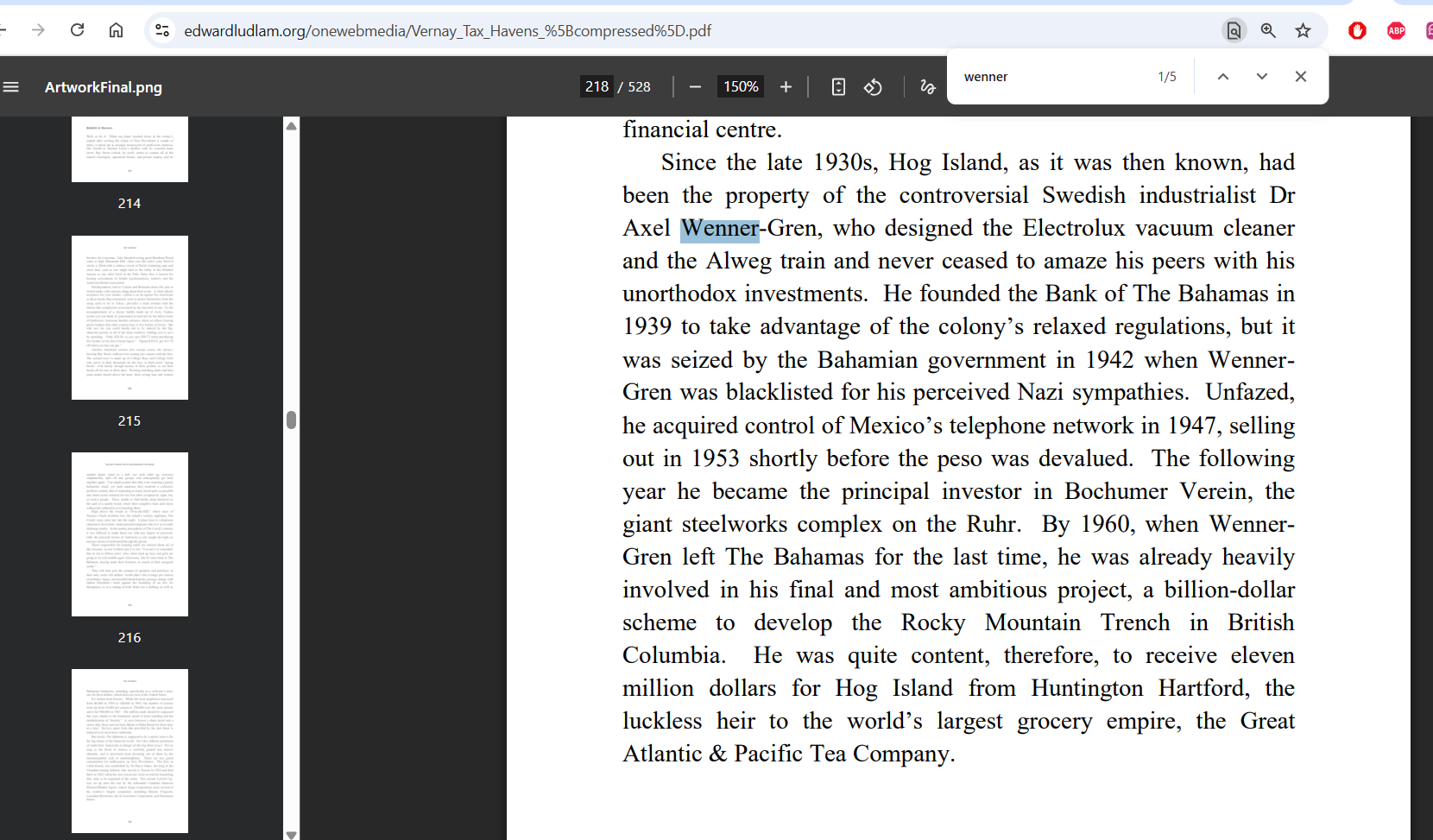
Task: Open page 215 thumbnail
Action: [x=129, y=318]
